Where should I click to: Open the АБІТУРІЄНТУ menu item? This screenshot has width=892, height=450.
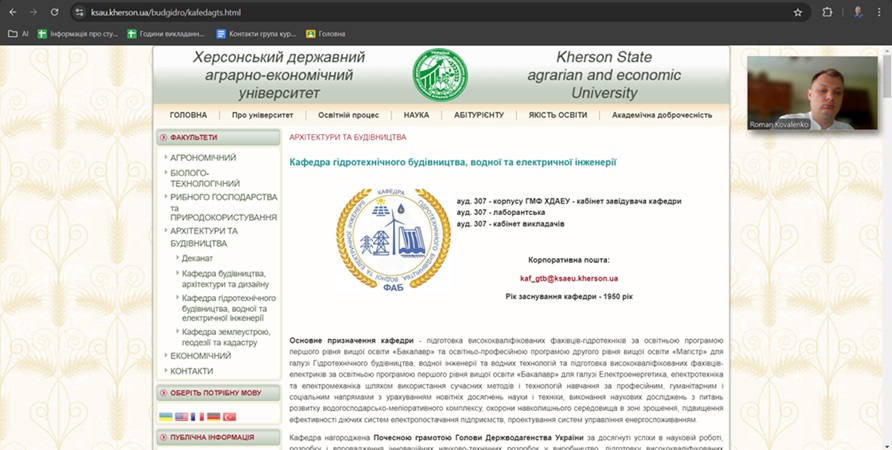[479, 115]
